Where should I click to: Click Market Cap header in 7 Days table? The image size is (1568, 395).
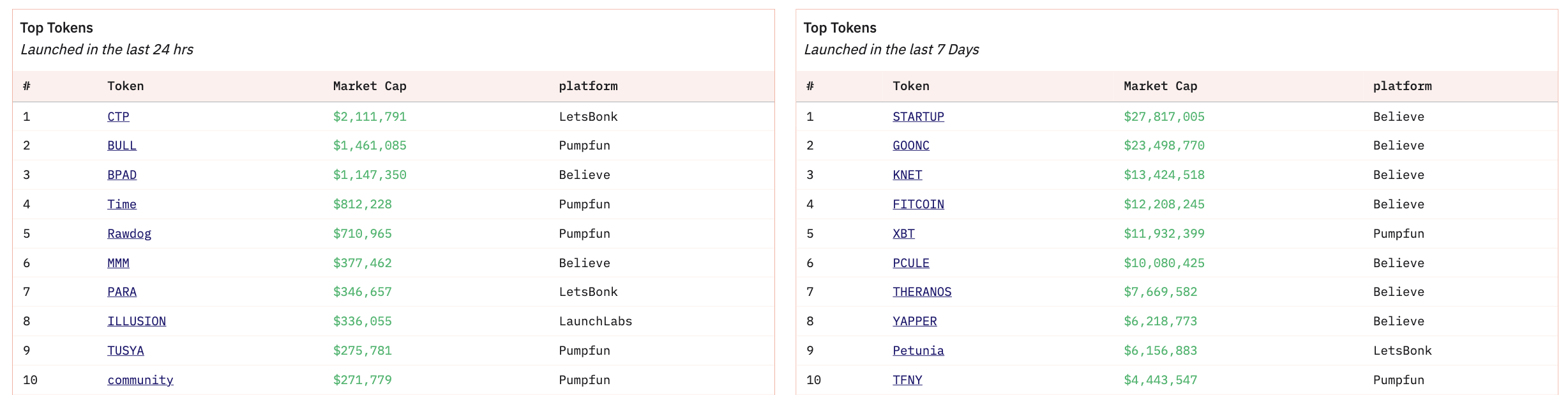coord(1160,86)
